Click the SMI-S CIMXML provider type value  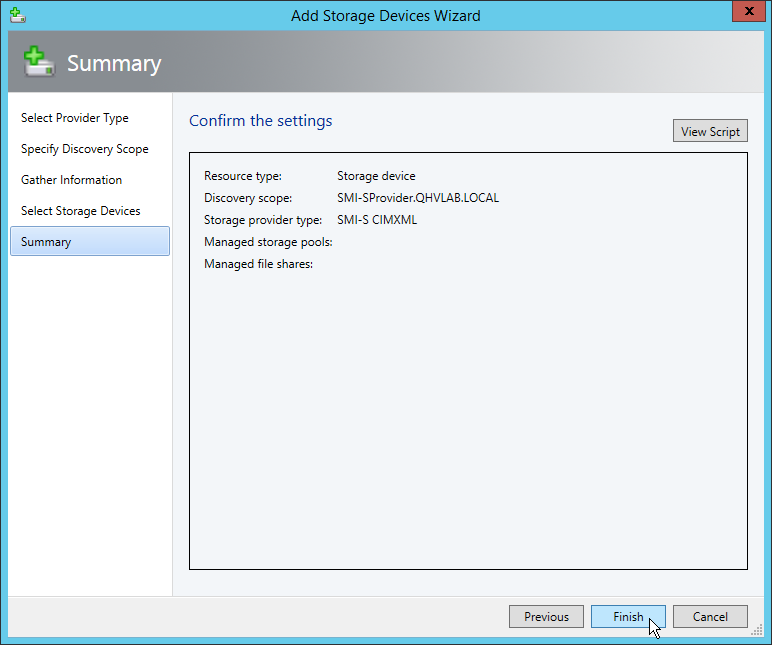pyautogui.click(x=376, y=220)
